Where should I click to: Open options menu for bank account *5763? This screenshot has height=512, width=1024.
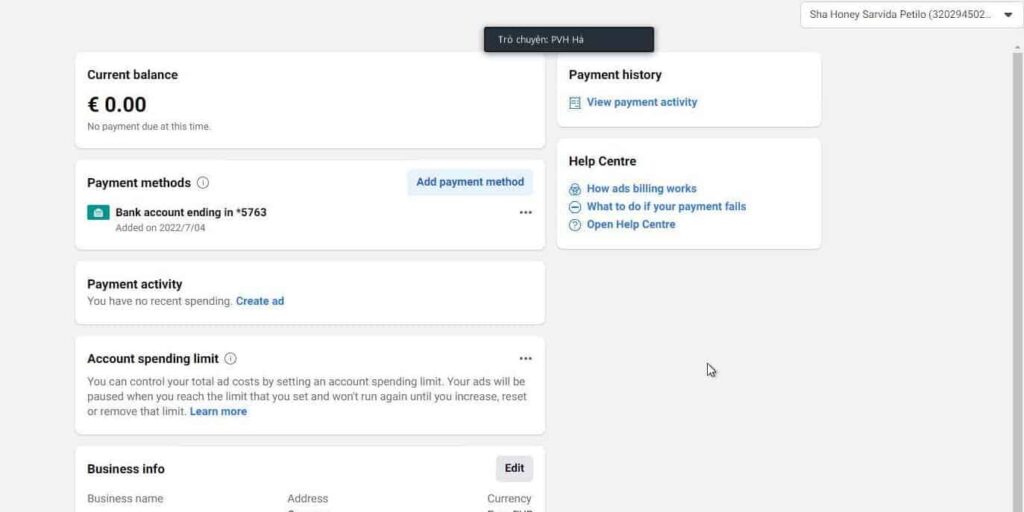coord(526,213)
